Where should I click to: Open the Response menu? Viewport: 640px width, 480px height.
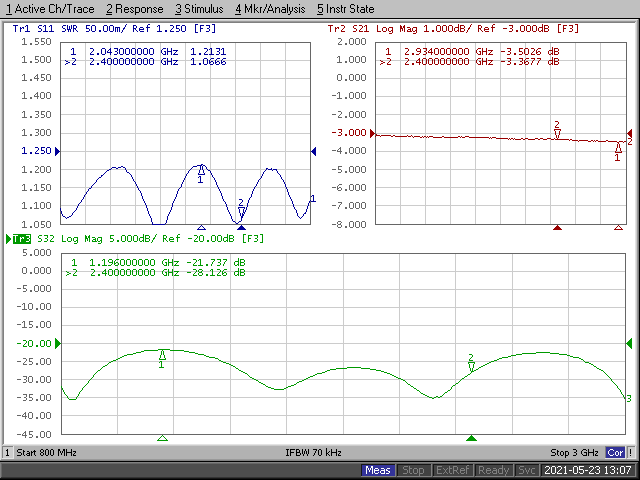pos(135,9)
